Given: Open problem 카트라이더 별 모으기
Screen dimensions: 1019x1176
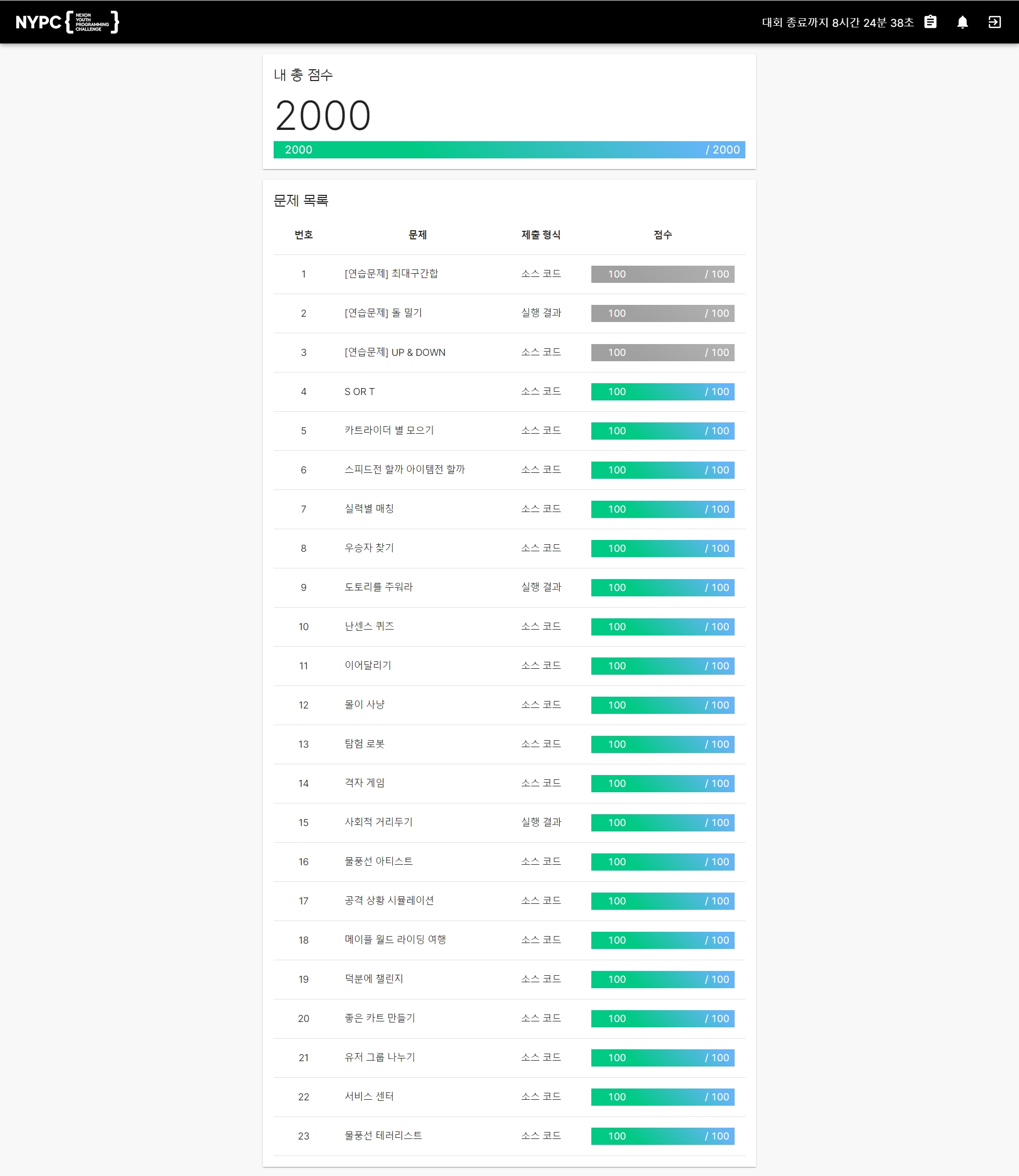Looking at the screenshot, I should tap(389, 430).
